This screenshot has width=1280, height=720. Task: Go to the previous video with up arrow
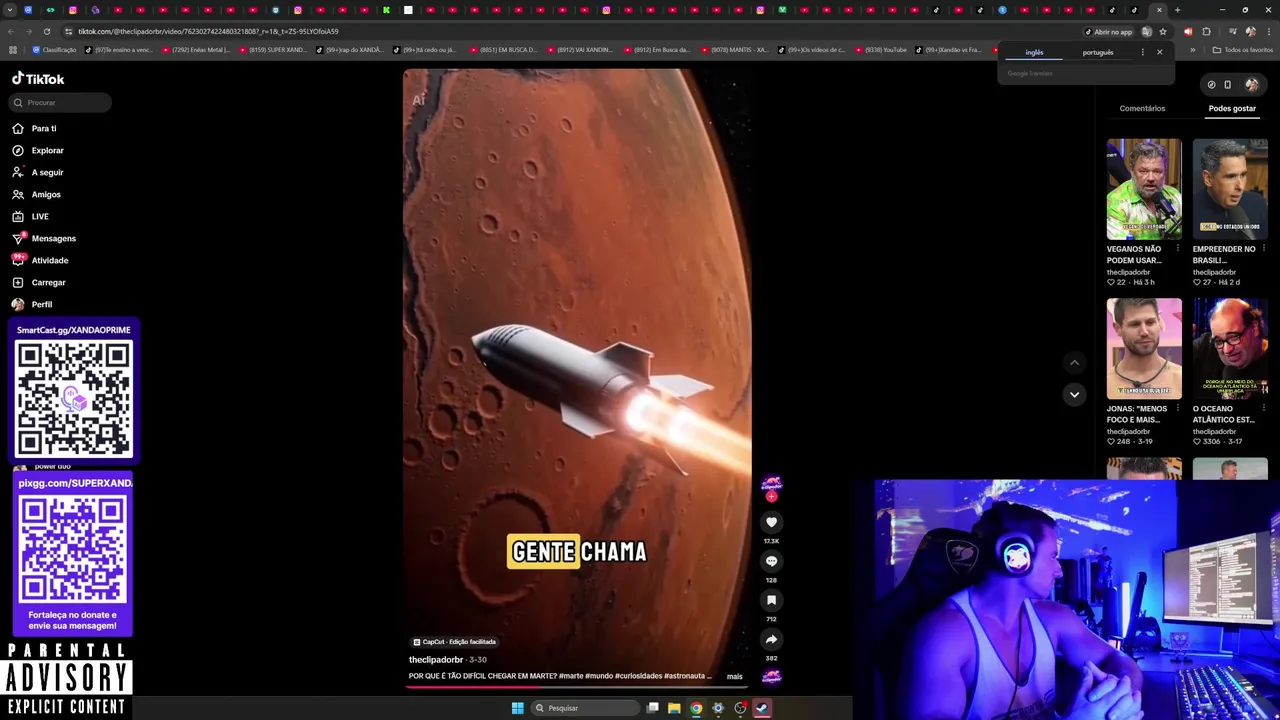click(x=1074, y=363)
